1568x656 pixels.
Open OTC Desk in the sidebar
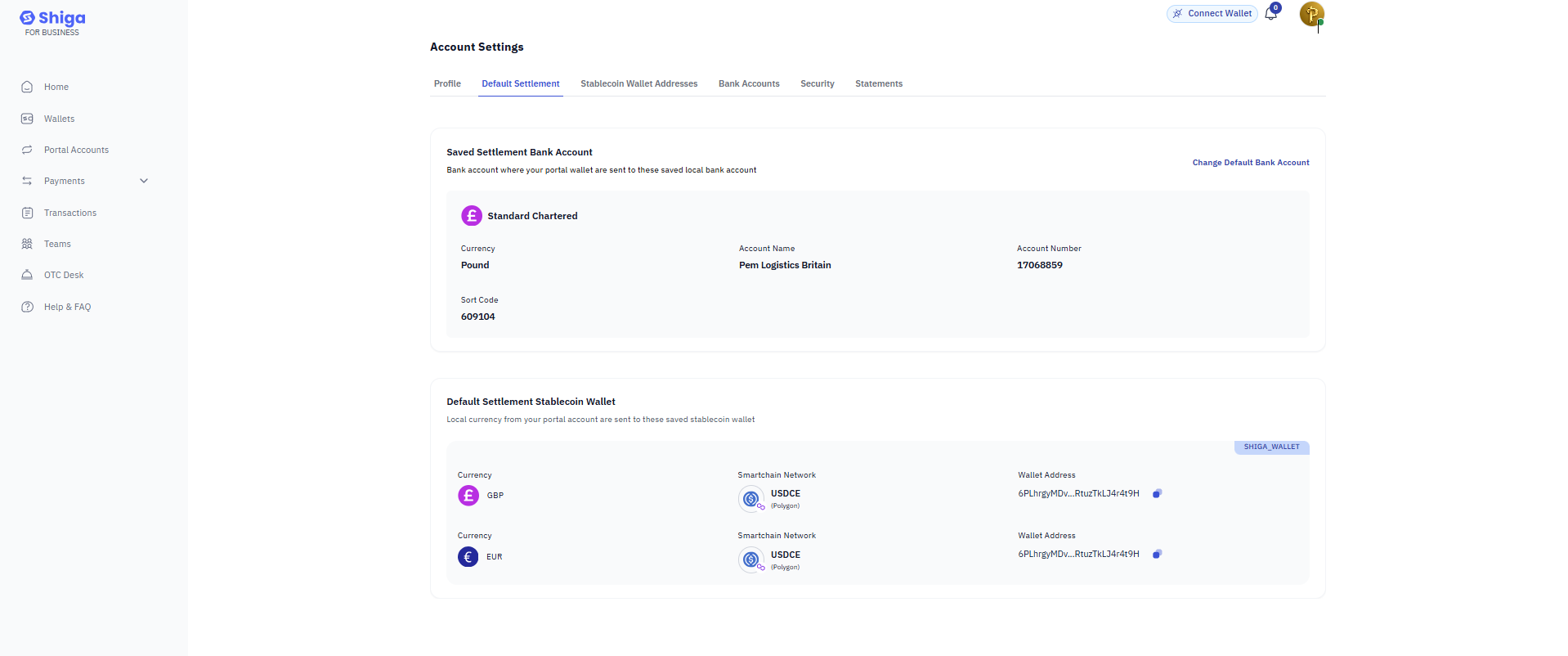point(64,275)
